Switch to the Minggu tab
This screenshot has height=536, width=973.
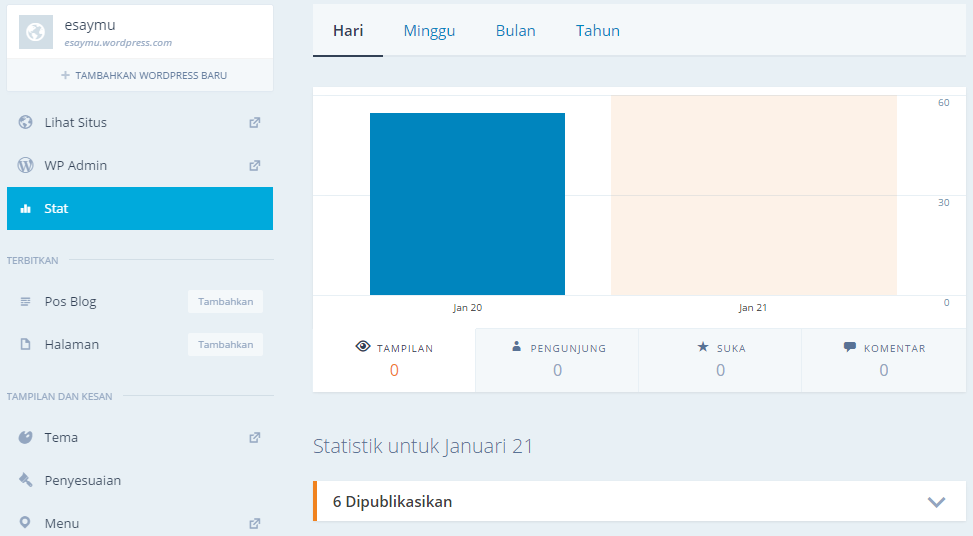[429, 30]
